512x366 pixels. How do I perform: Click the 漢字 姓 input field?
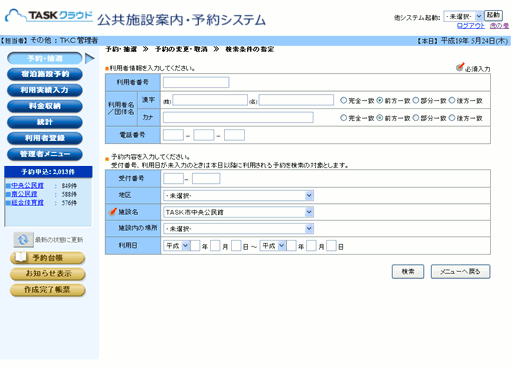[x=210, y=100]
